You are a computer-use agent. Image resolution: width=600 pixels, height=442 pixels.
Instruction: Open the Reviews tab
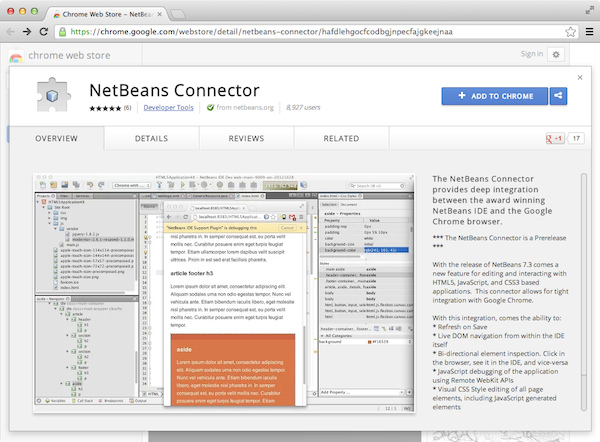click(246, 138)
